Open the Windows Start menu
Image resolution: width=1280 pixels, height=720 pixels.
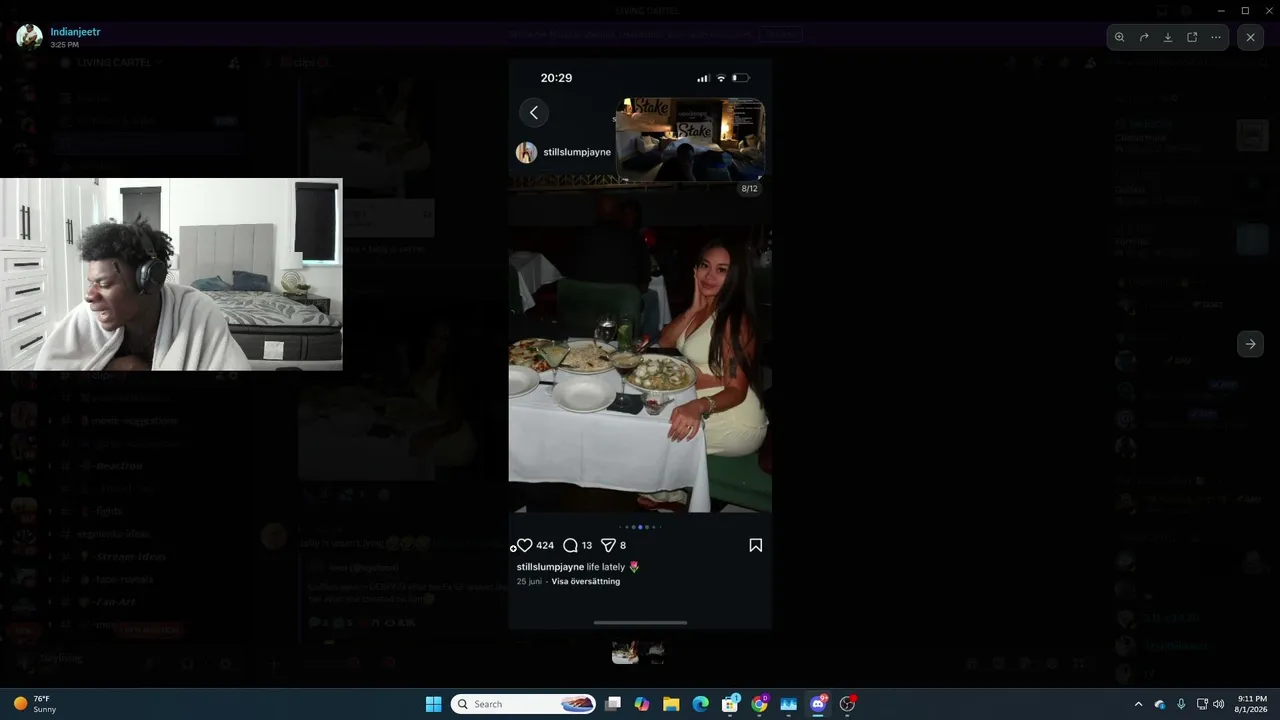pos(433,704)
